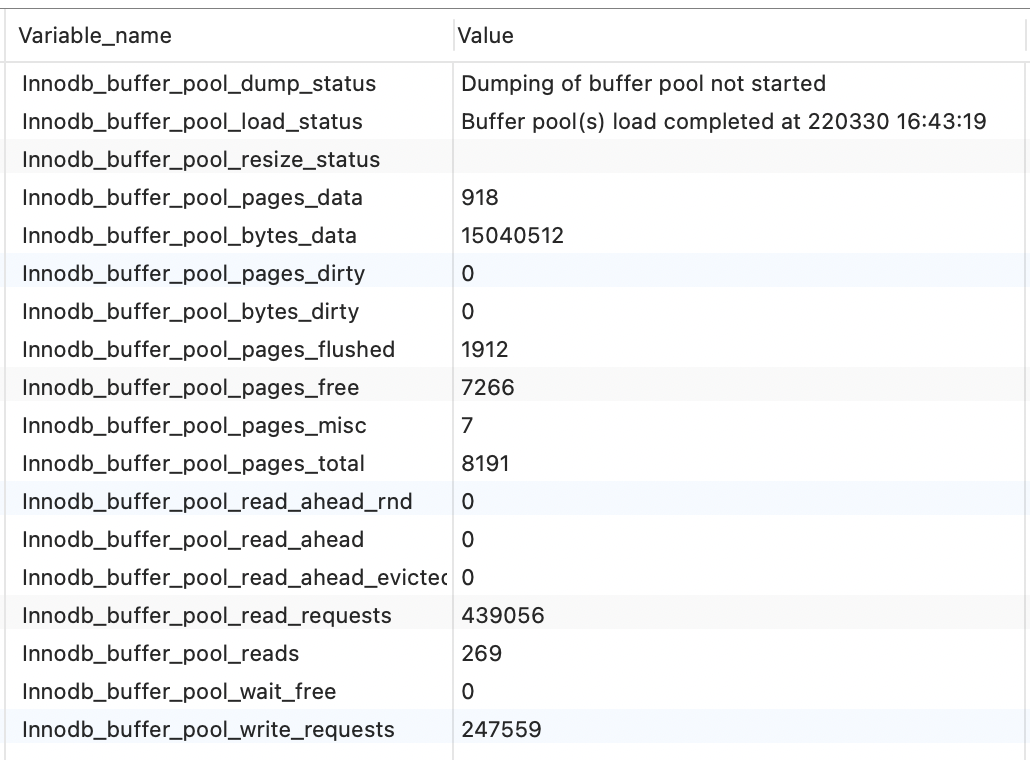The width and height of the screenshot is (1030, 760).
Task: Click the Innodb_buffer_pool_bytes_dirty variable cell
Action: pyautogui.click(x=190, y=312)
